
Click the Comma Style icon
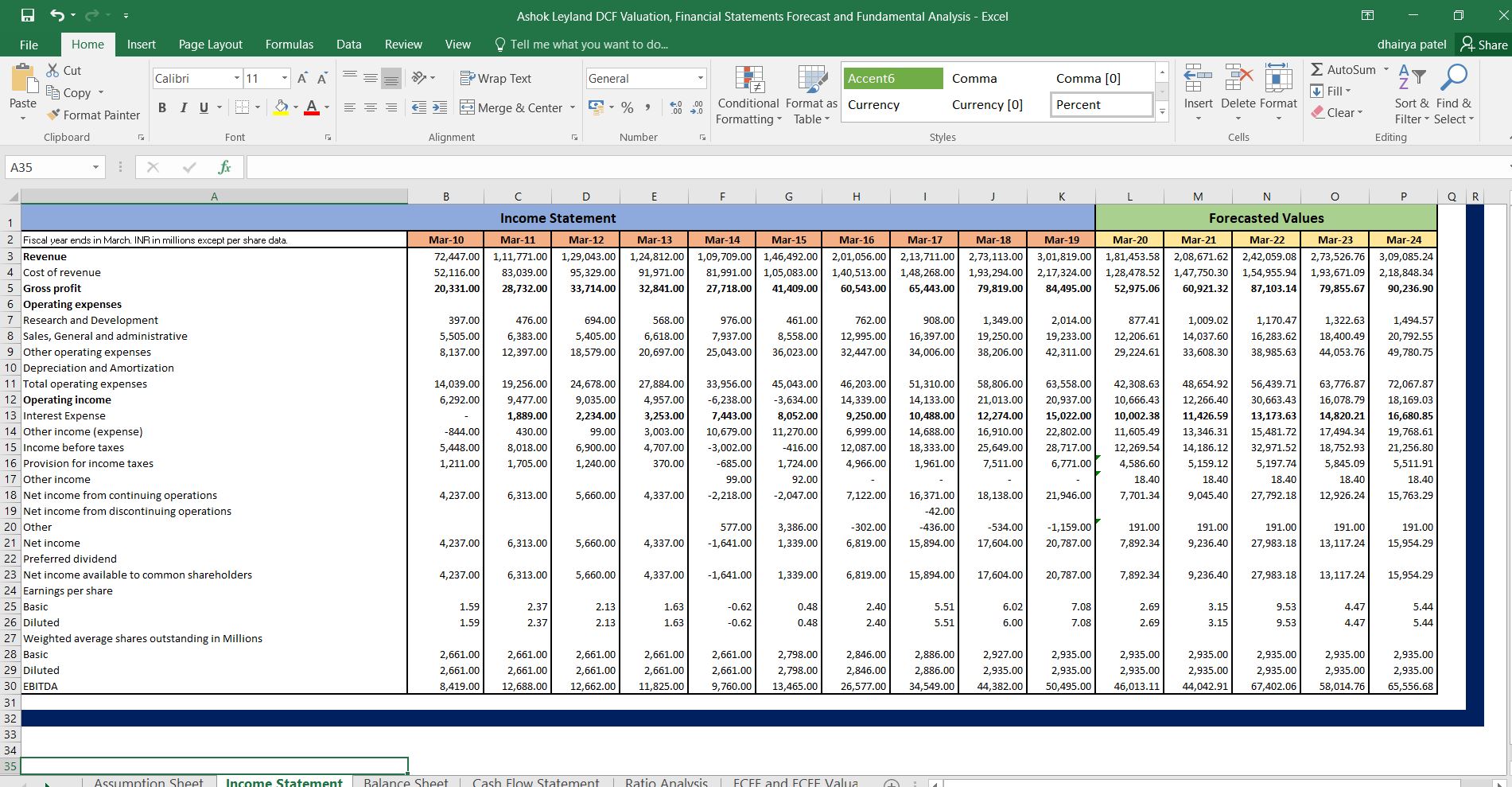point(648,107)
